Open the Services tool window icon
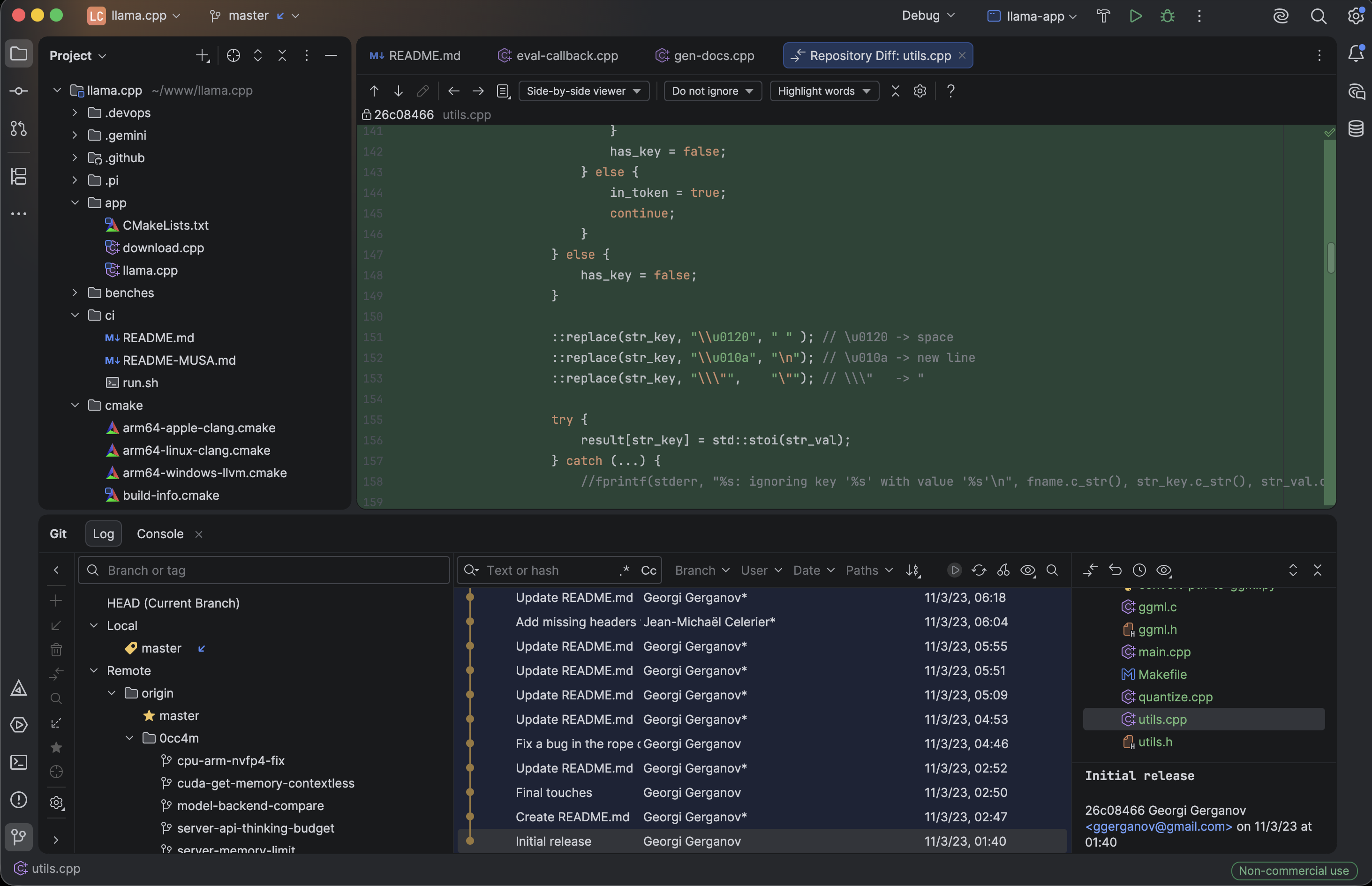Viewport: 1372px width, 886px height. coord(18,724)
